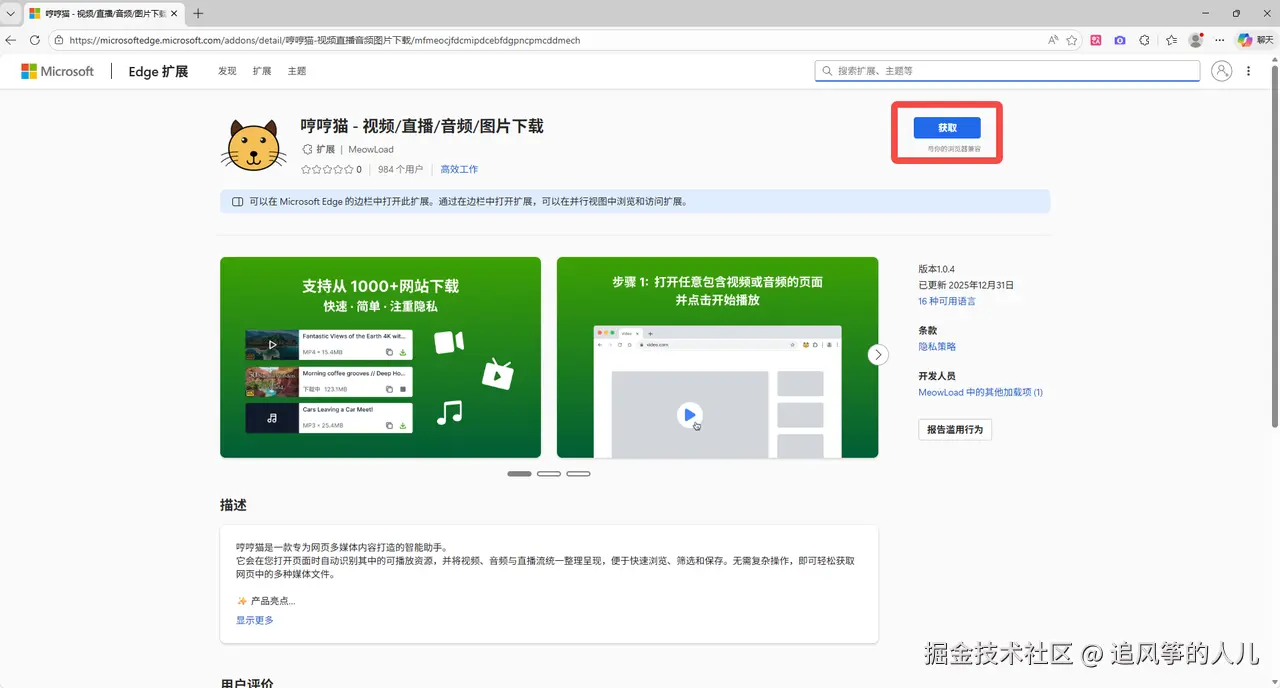1280x688 pixels.
Task: Open the page's vertical dots menu
Action: point(1249,71)
